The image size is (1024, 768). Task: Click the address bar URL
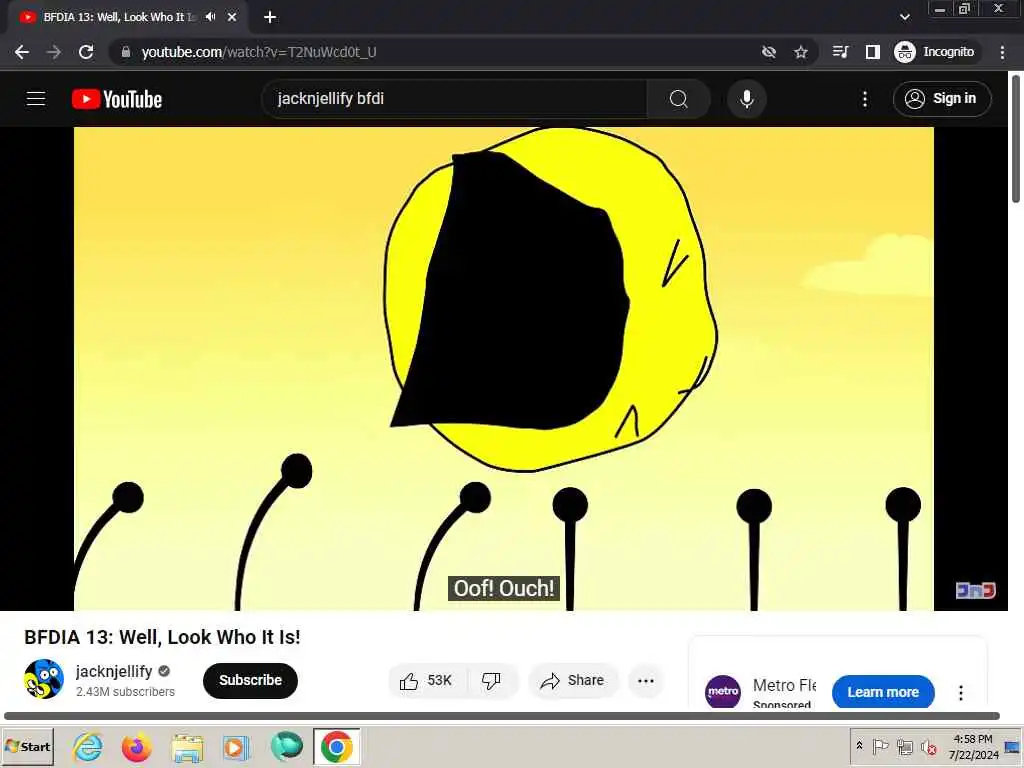pos(259,52)
